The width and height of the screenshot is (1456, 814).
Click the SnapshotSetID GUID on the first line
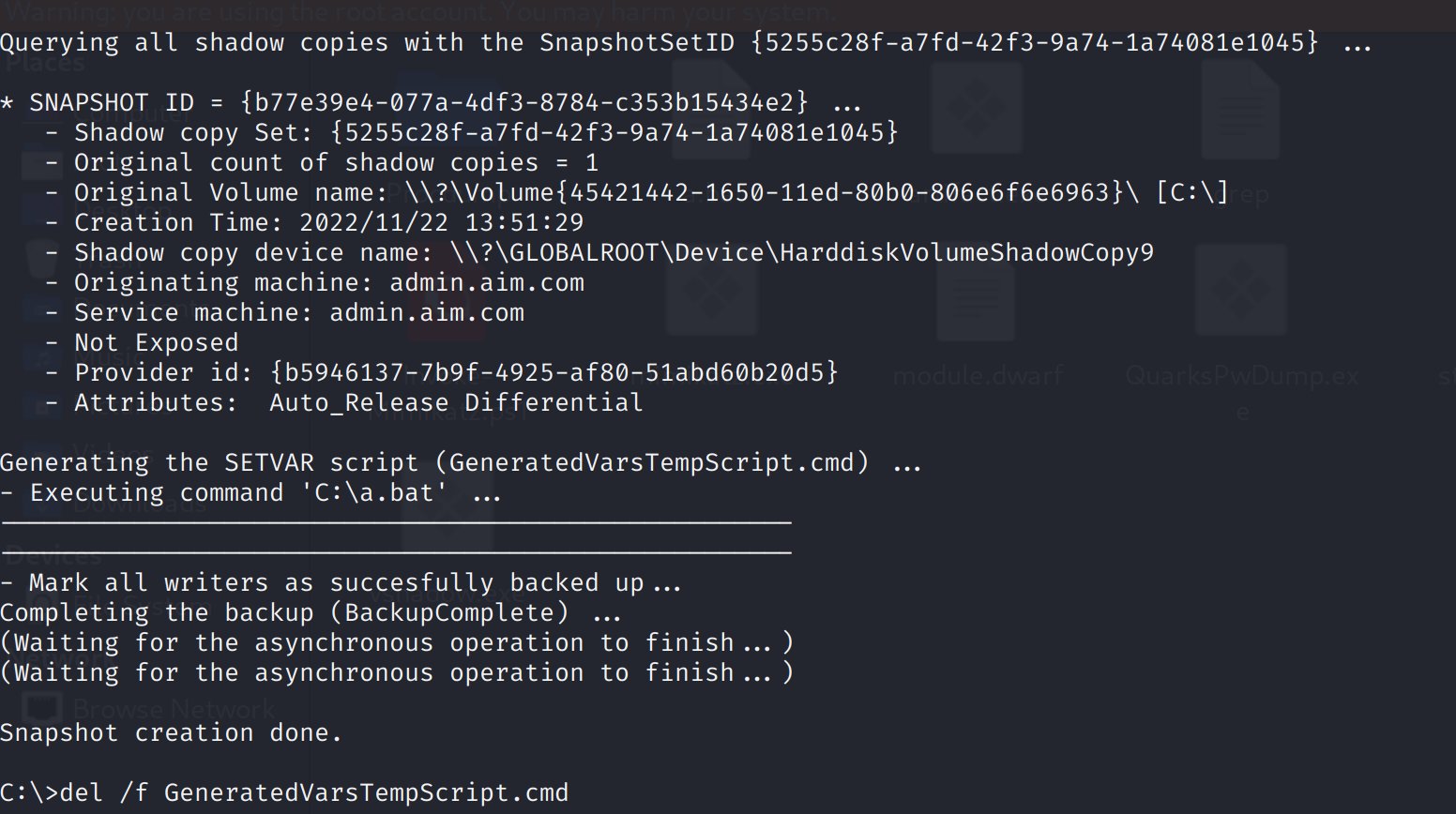point(1035,42)
